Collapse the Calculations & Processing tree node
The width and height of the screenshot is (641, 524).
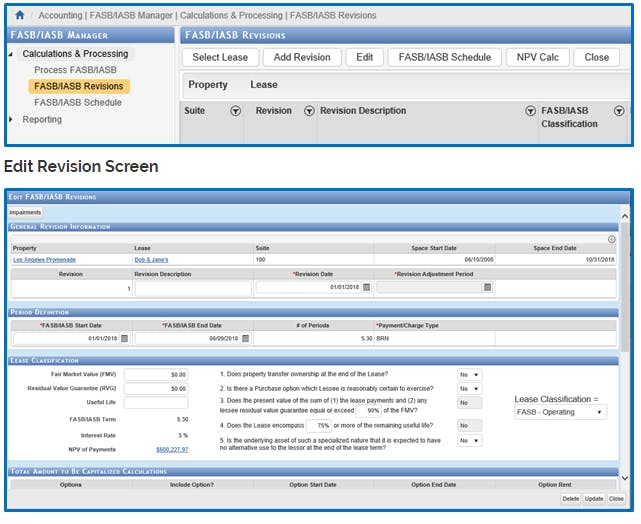click(12, 54)
